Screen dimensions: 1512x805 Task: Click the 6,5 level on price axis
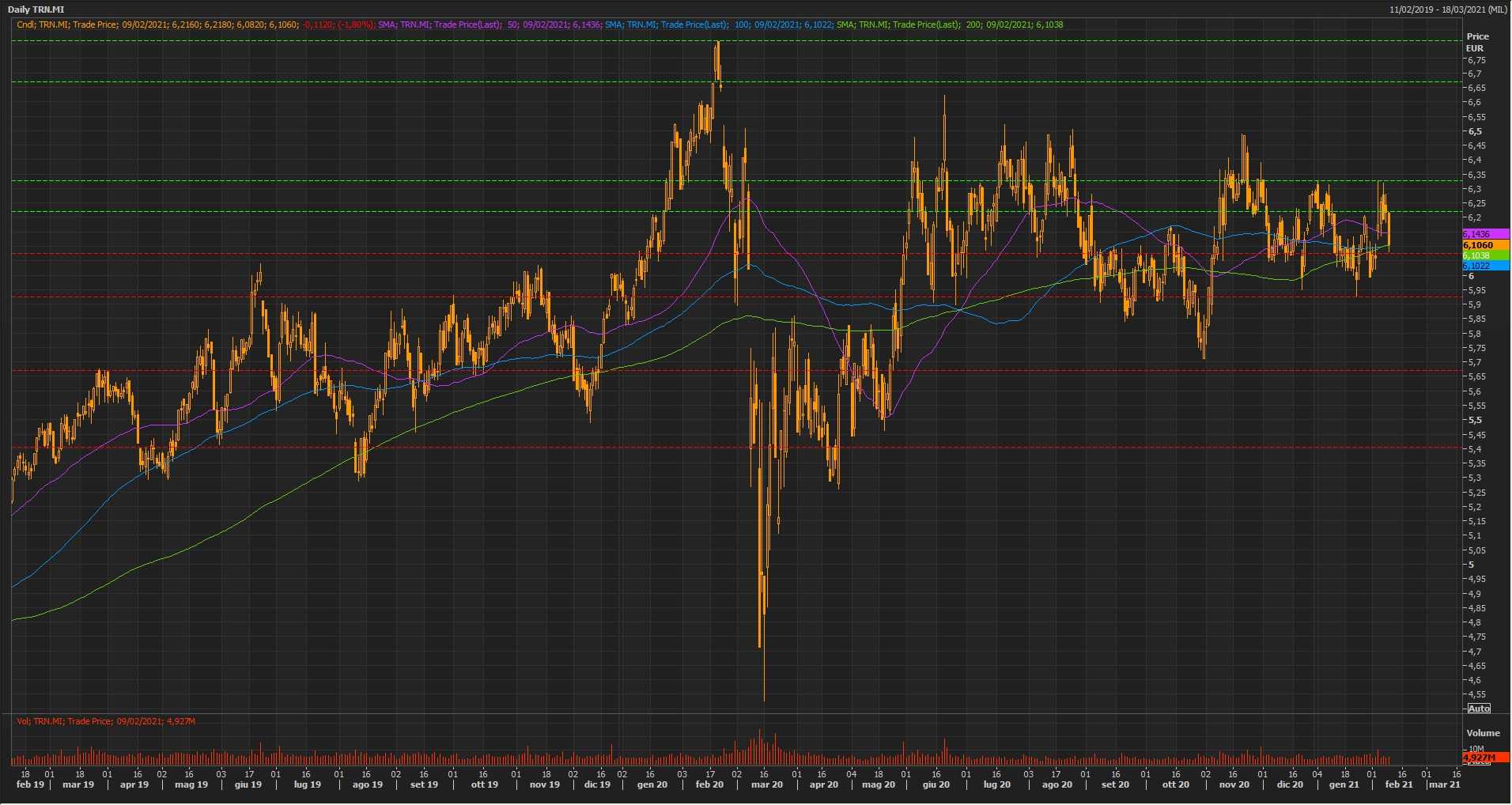[1476, 131]
